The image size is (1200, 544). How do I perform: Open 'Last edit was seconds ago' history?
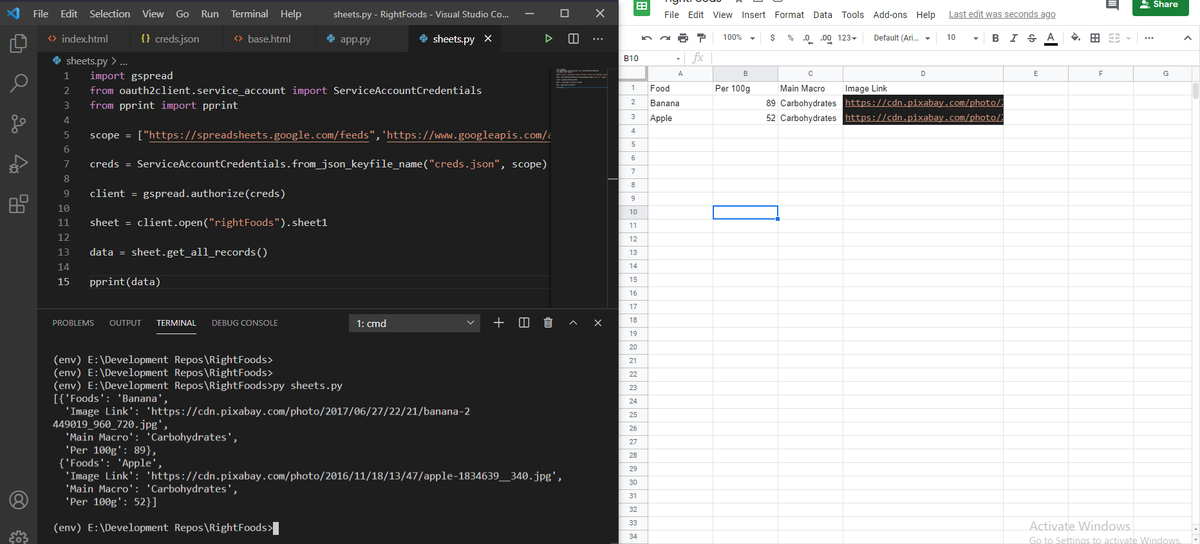point(1001,15)
